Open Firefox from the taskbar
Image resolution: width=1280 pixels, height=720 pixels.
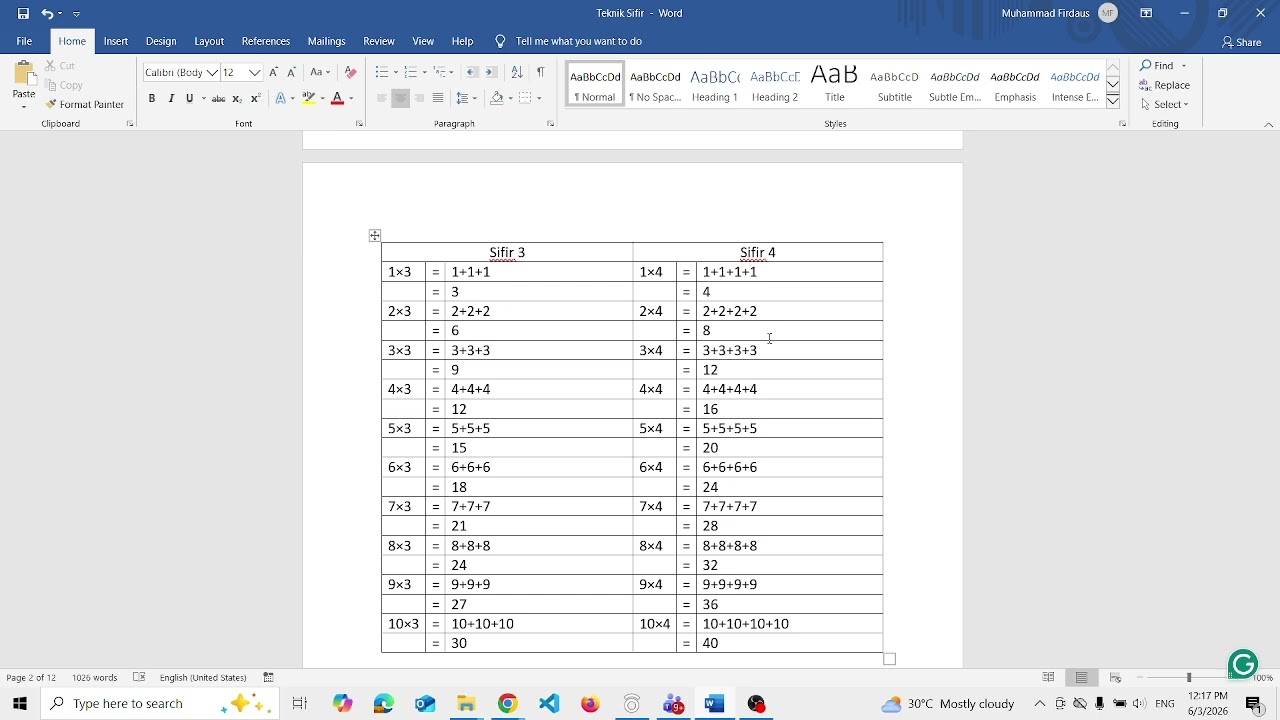tap(590, 704)
